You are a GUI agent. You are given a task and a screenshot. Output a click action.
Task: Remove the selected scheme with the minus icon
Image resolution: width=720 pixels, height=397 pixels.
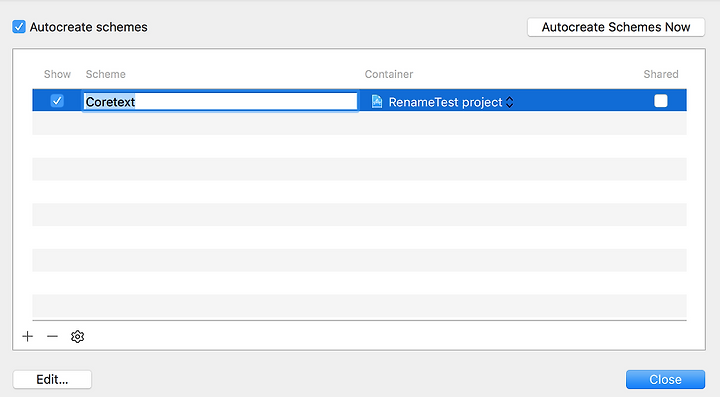pos(52,336)
